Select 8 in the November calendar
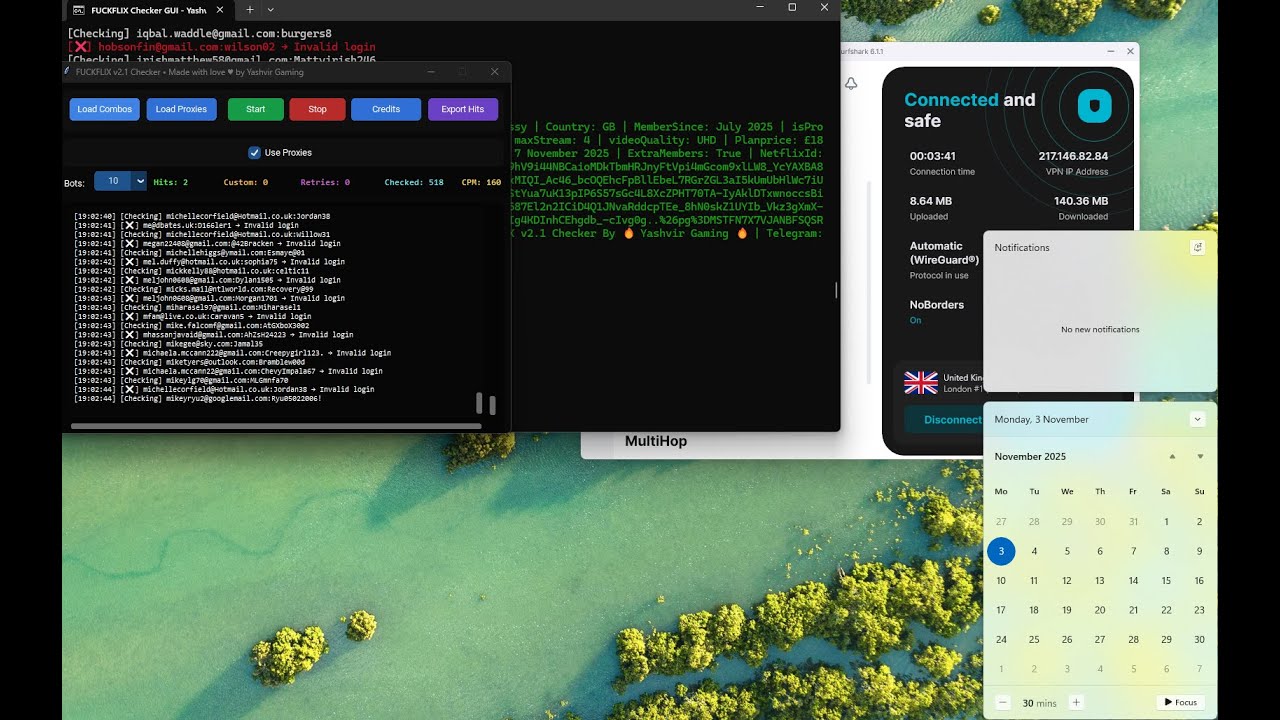Viewport: 1280px width, 720px height. pyautogui.click(x=1166, y=551)
